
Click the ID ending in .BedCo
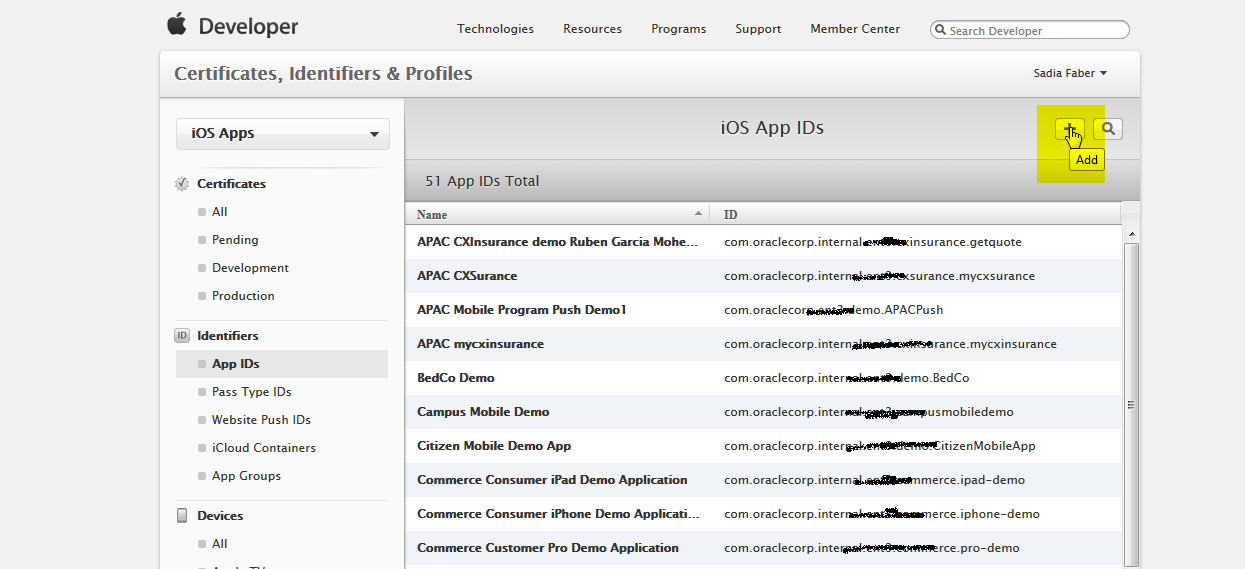tap(846, 378)
